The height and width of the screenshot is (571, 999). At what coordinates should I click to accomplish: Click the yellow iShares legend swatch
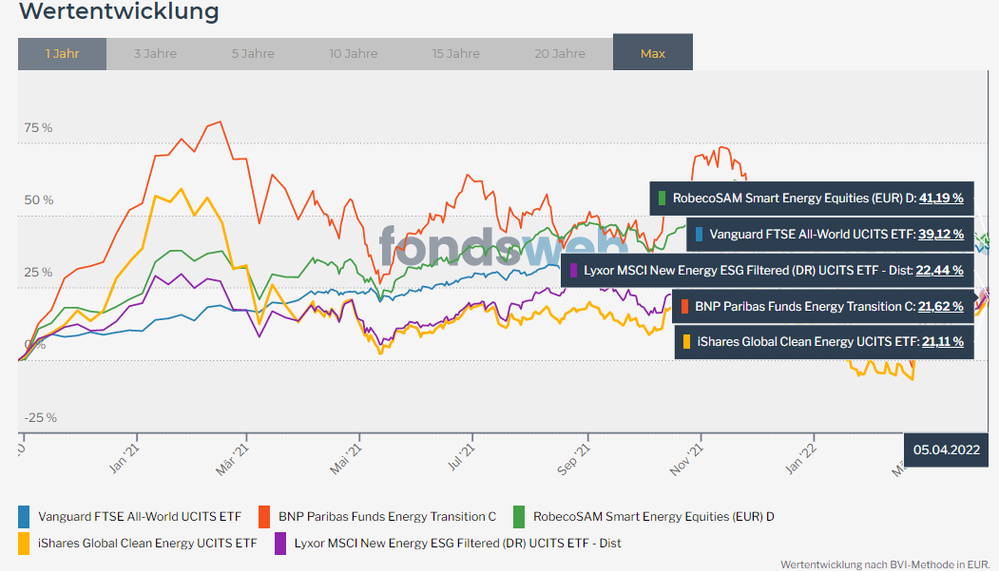point(24,544)
